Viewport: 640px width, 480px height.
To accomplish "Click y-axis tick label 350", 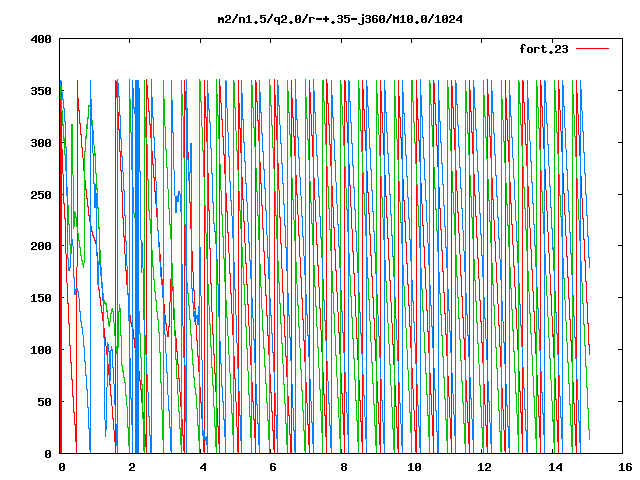I will (41, 91).
